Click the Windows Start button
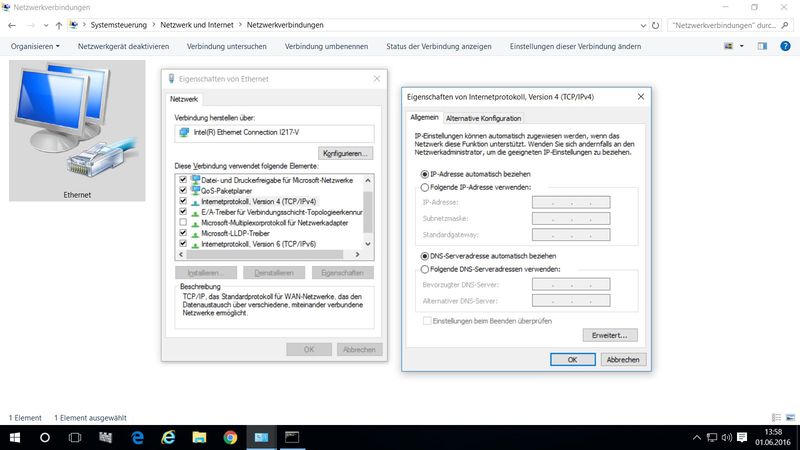The height and width of the screenshot is (450, 800). (14, 438)
